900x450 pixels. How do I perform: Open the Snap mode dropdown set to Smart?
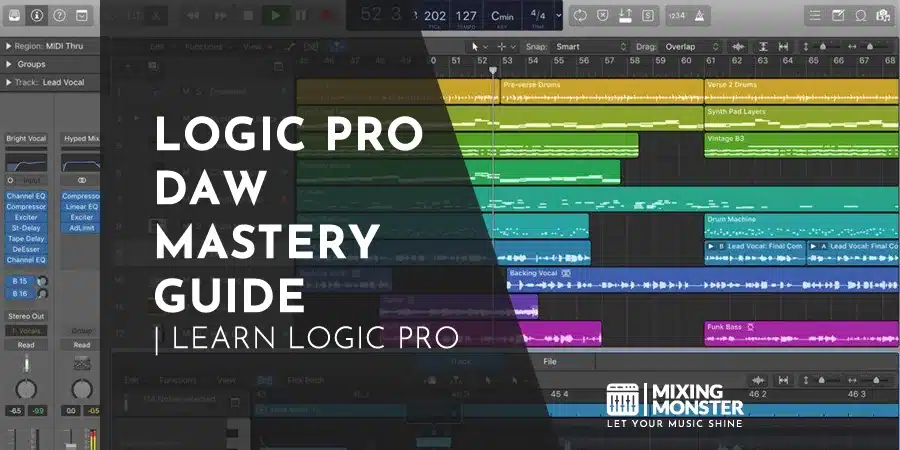(x=584, y=47)
